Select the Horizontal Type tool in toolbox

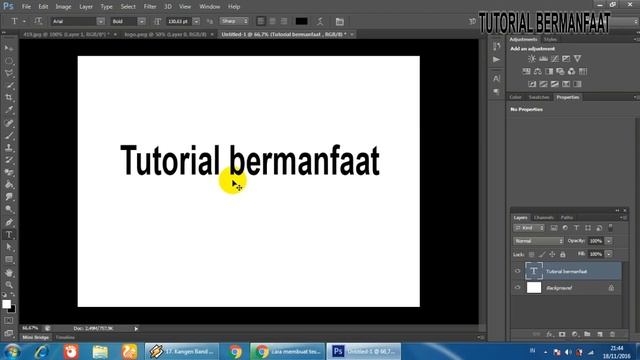(x=9, y=235)
